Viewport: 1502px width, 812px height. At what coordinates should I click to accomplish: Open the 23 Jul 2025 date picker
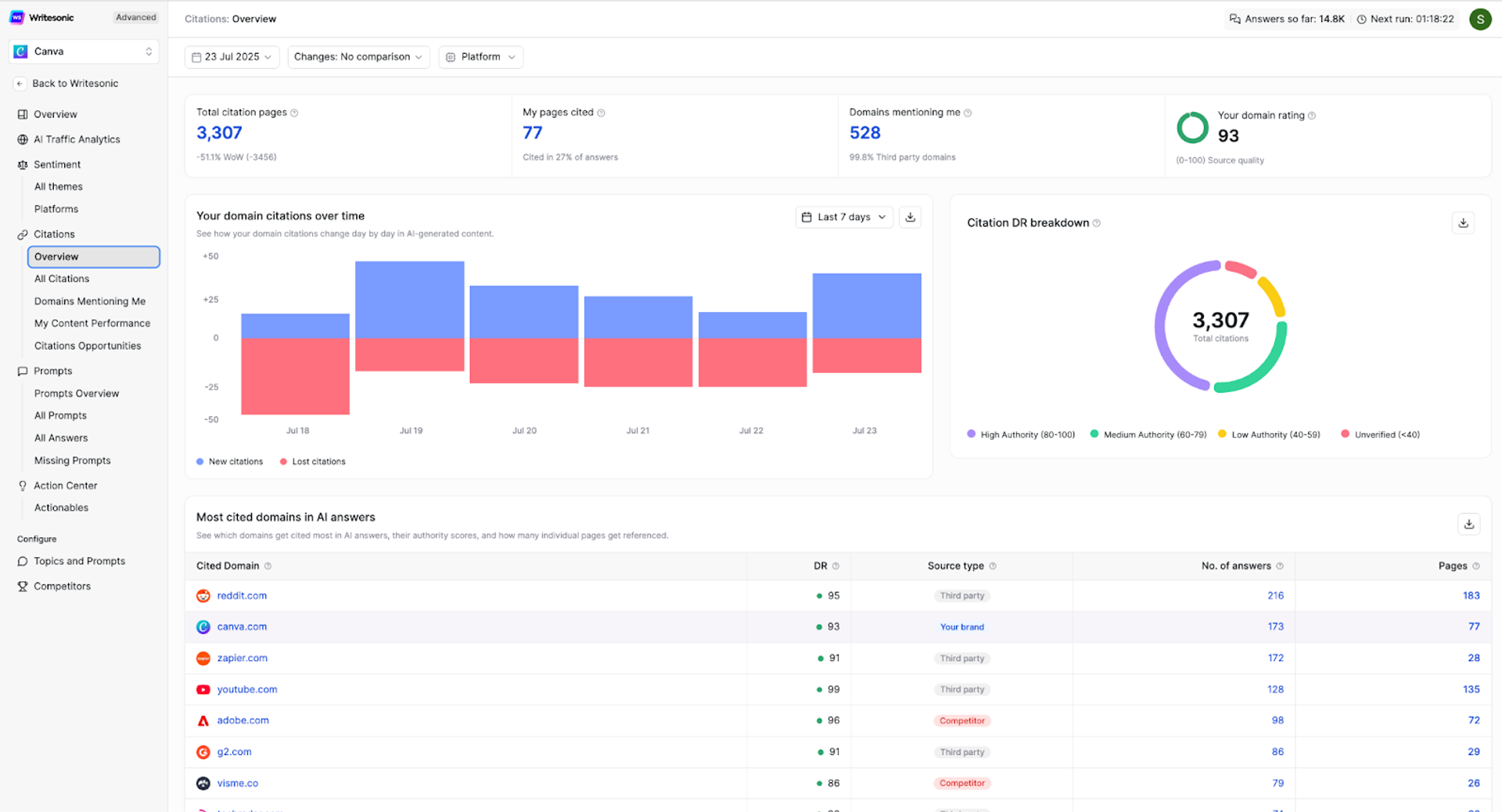tap(232, 57)
